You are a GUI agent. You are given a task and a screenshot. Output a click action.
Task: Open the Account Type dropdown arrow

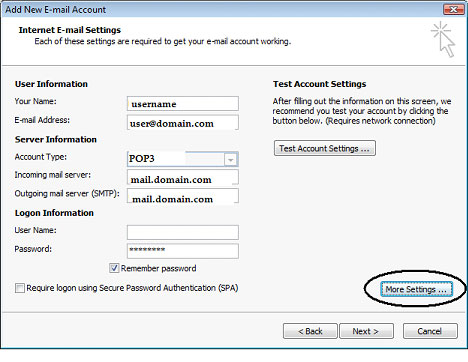tap(230, 160)
